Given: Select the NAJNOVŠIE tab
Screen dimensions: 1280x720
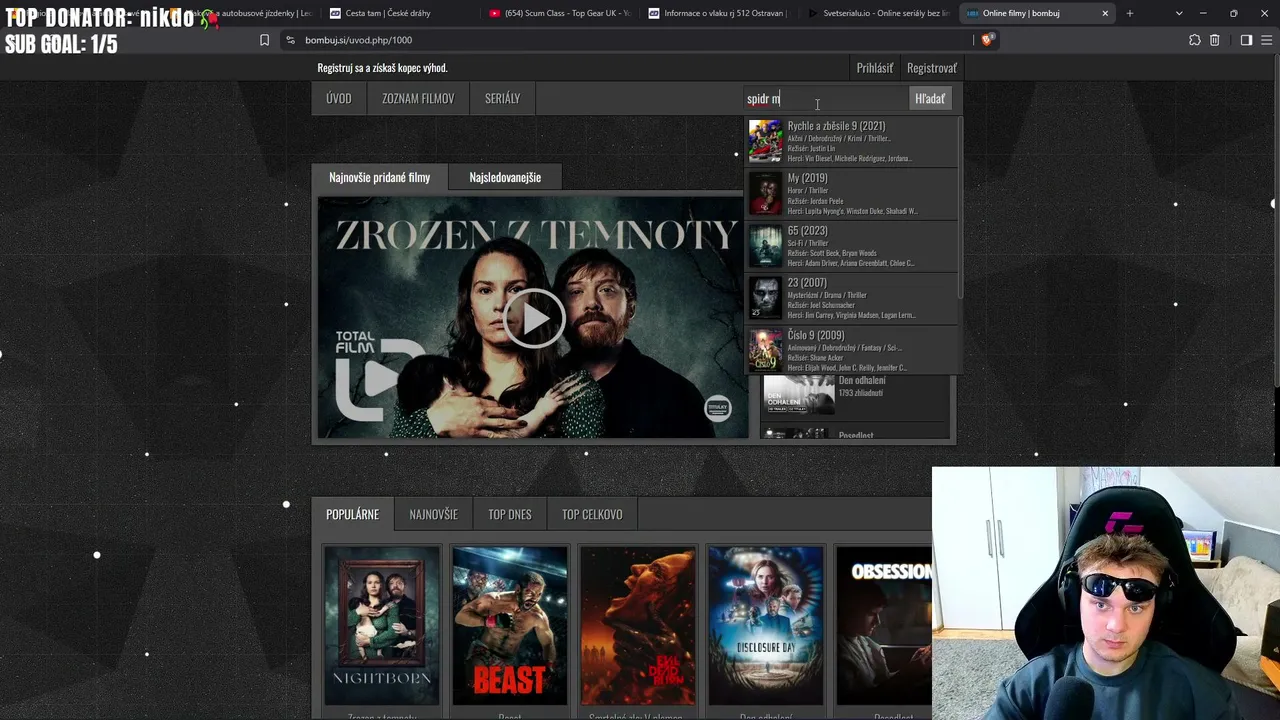Looking at the screenshot, I should point(433,514).
